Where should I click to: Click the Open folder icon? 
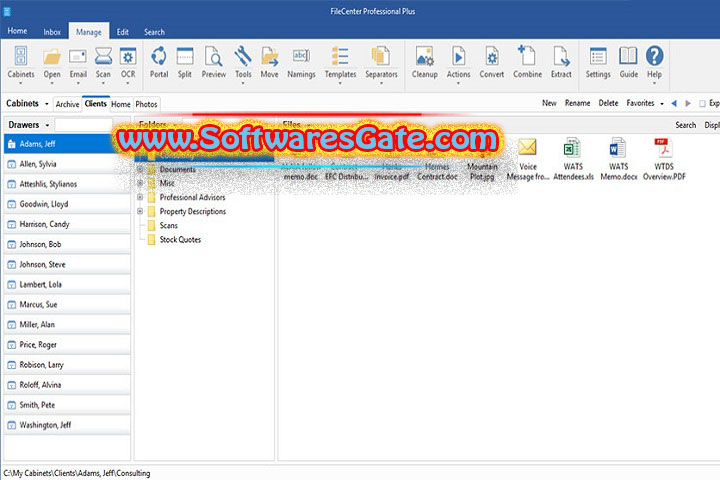pos(51,56)
